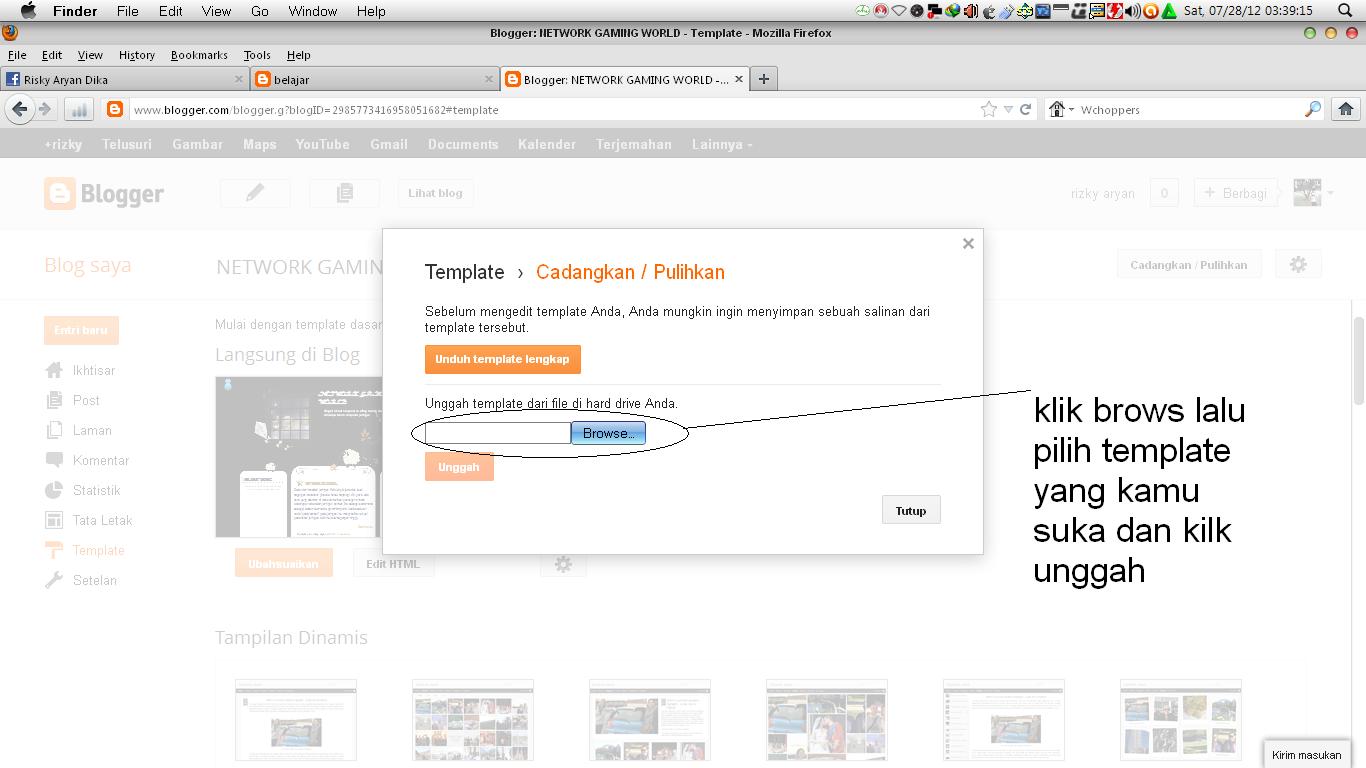Click the Berbagi button
This screenshot has height=768, width=1366.
1237,193
